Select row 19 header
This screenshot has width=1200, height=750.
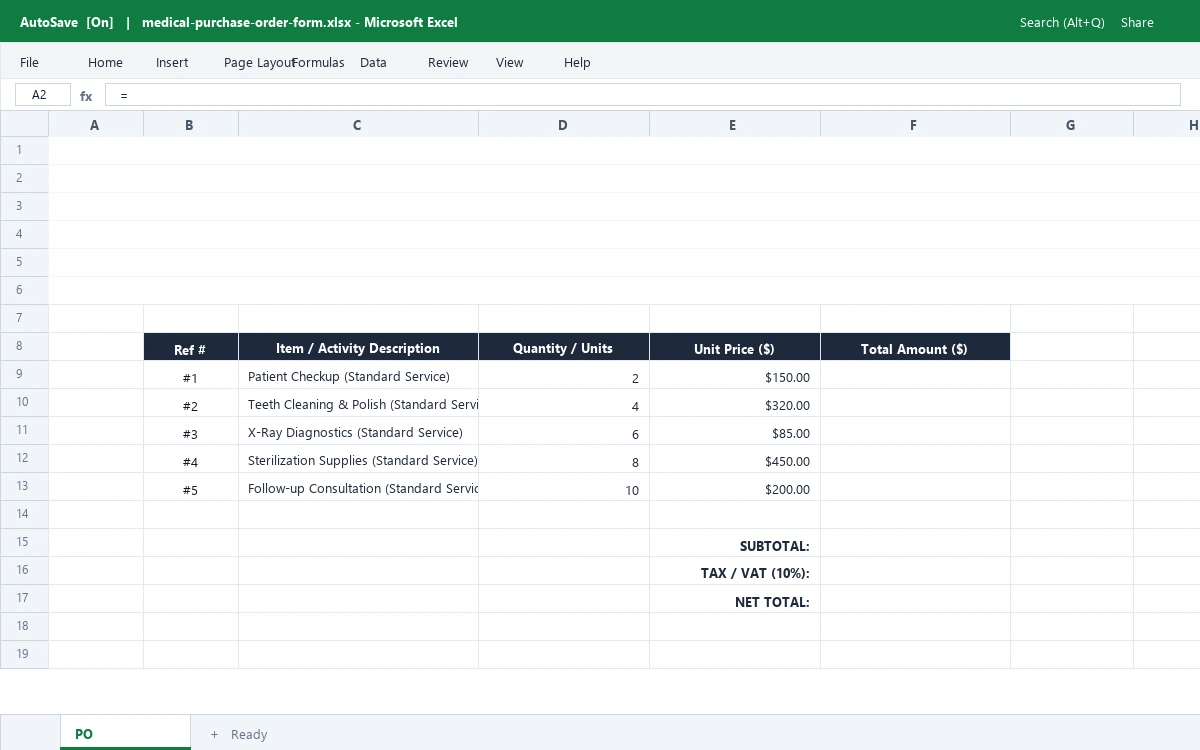24,654
